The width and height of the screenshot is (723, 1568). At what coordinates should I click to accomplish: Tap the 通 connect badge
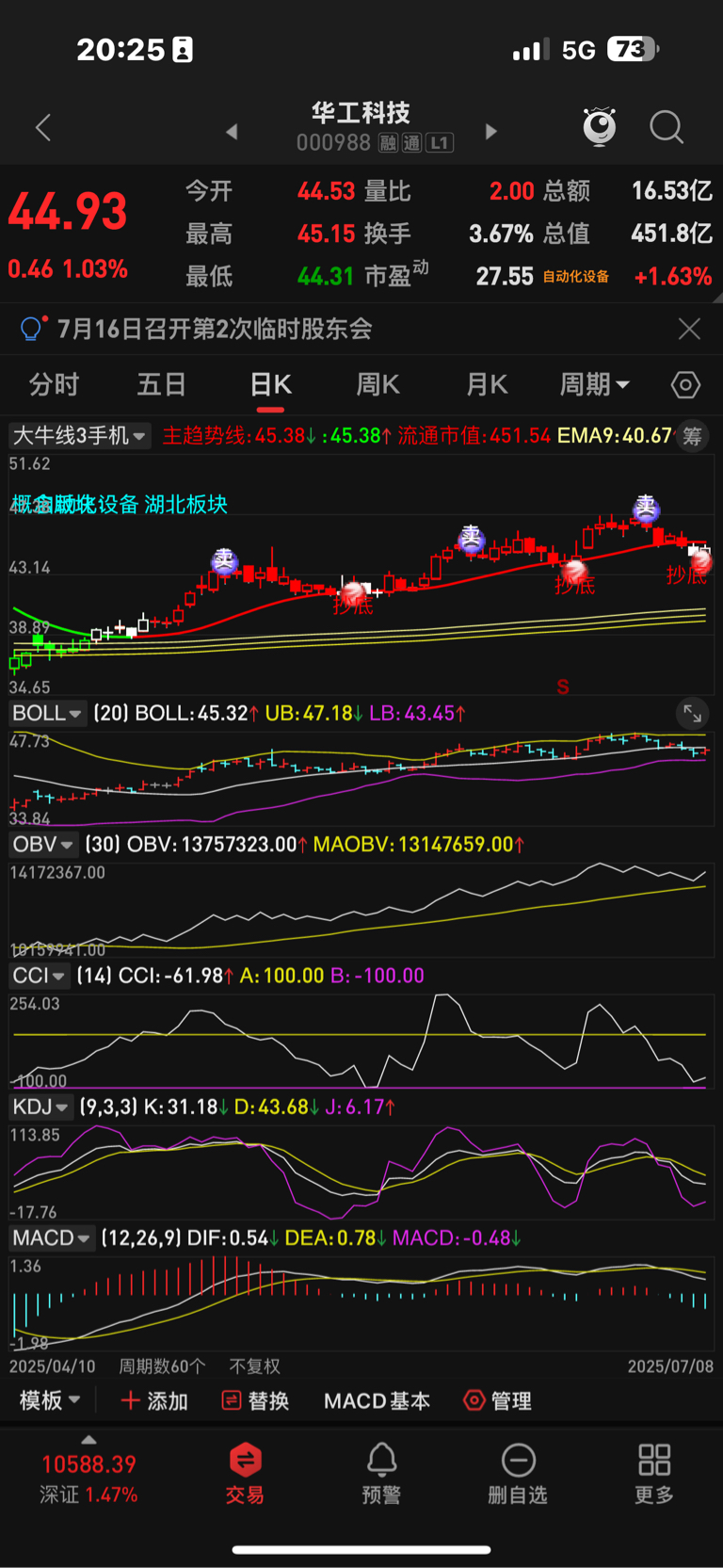coord(411,143)
